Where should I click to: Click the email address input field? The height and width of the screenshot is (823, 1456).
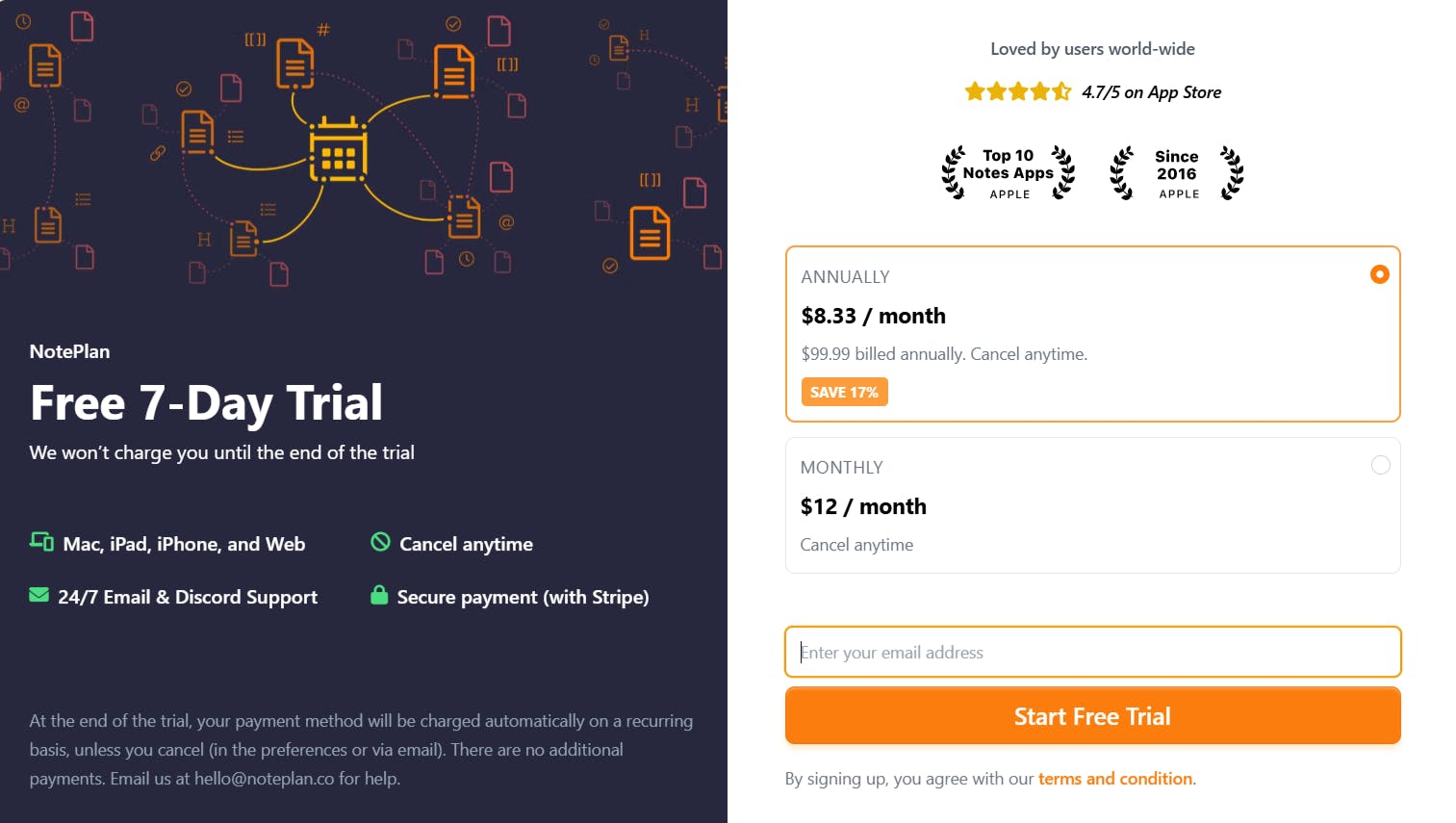1092,652
